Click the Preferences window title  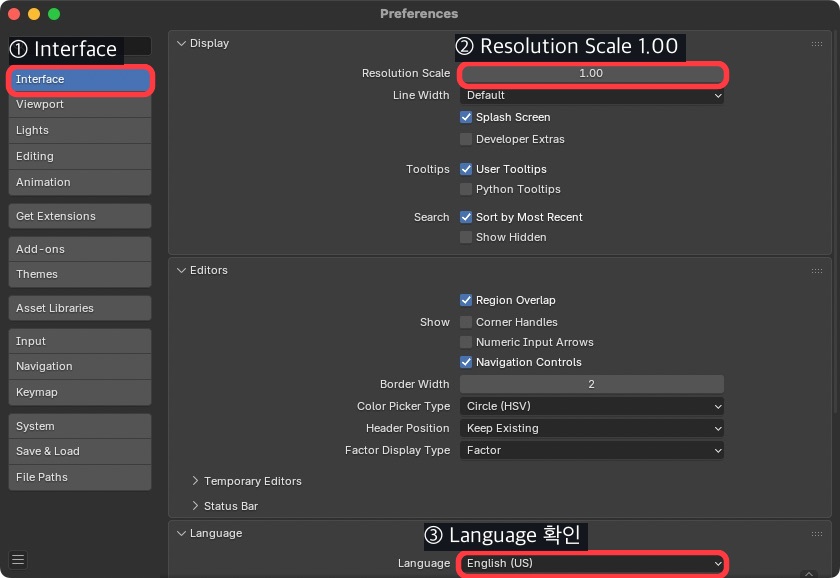click(x=419, y=14)
